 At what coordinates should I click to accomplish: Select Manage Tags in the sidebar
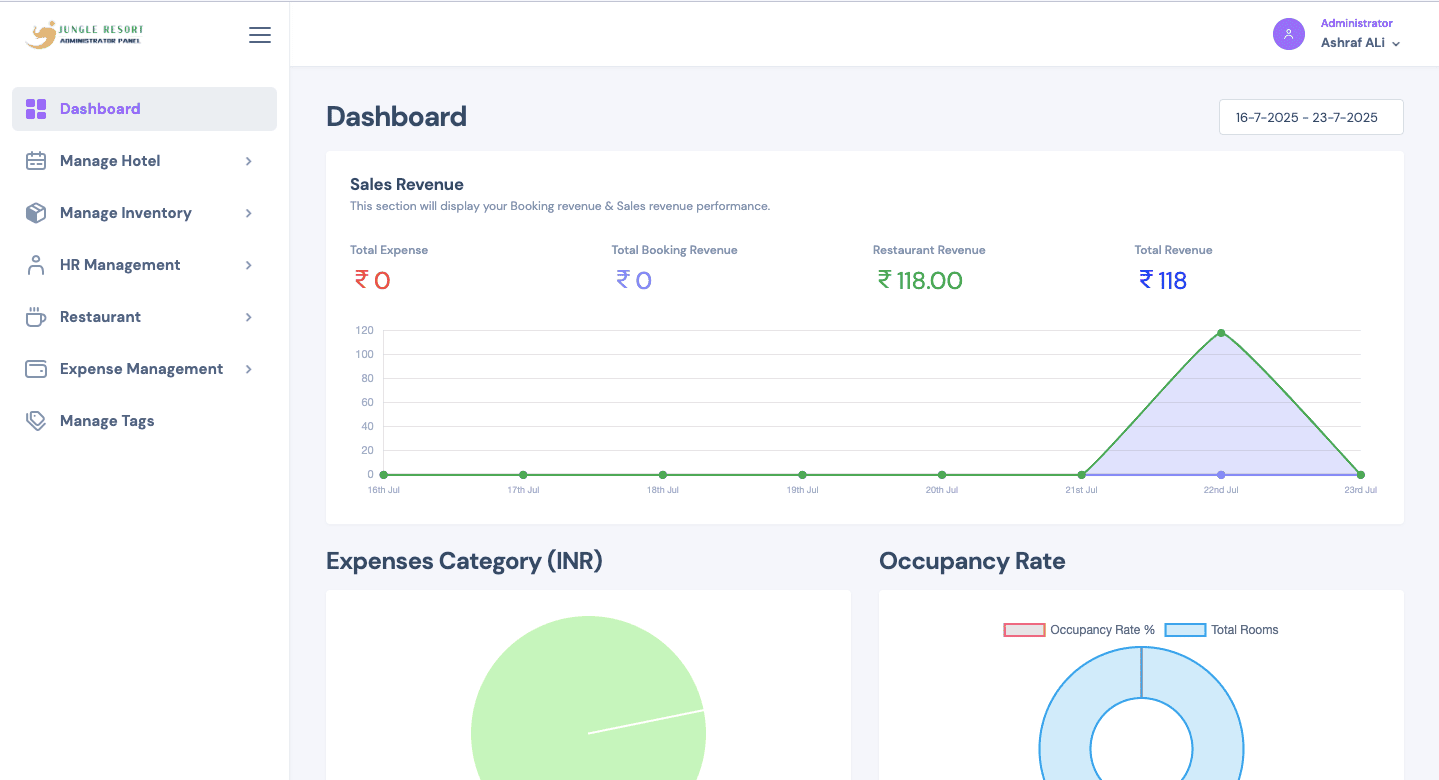(107, 421)
